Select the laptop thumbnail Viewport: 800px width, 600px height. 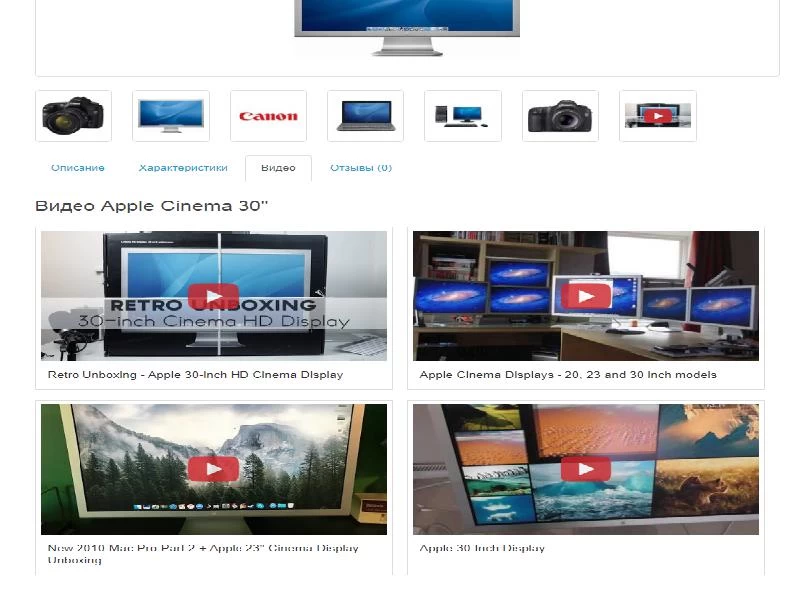(x=365, y=116)
